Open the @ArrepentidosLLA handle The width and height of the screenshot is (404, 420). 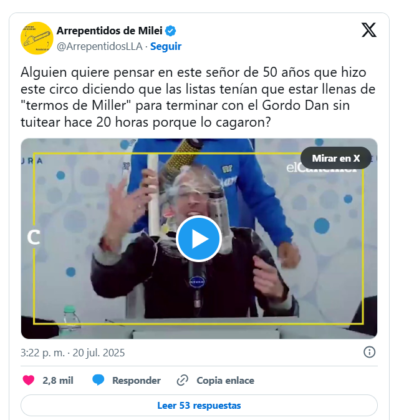coord(99,46)
